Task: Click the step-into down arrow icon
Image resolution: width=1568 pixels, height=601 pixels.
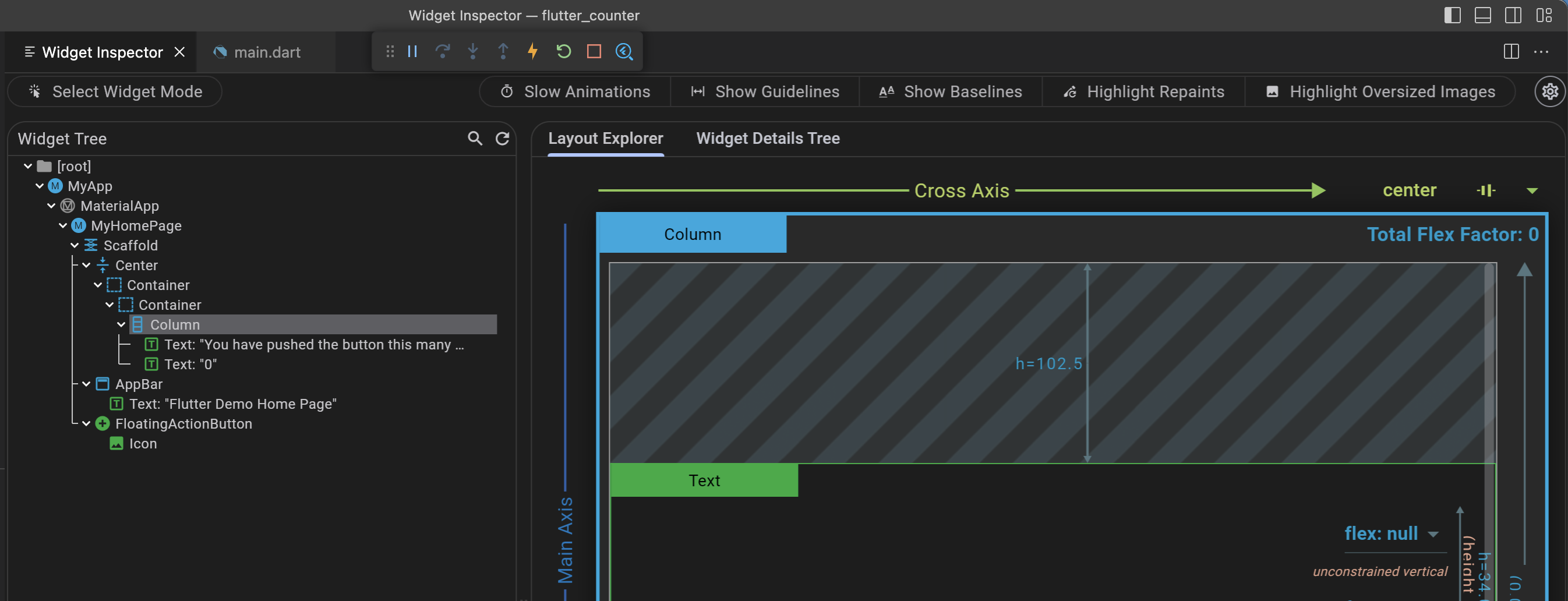Action: tap(472, 52)
